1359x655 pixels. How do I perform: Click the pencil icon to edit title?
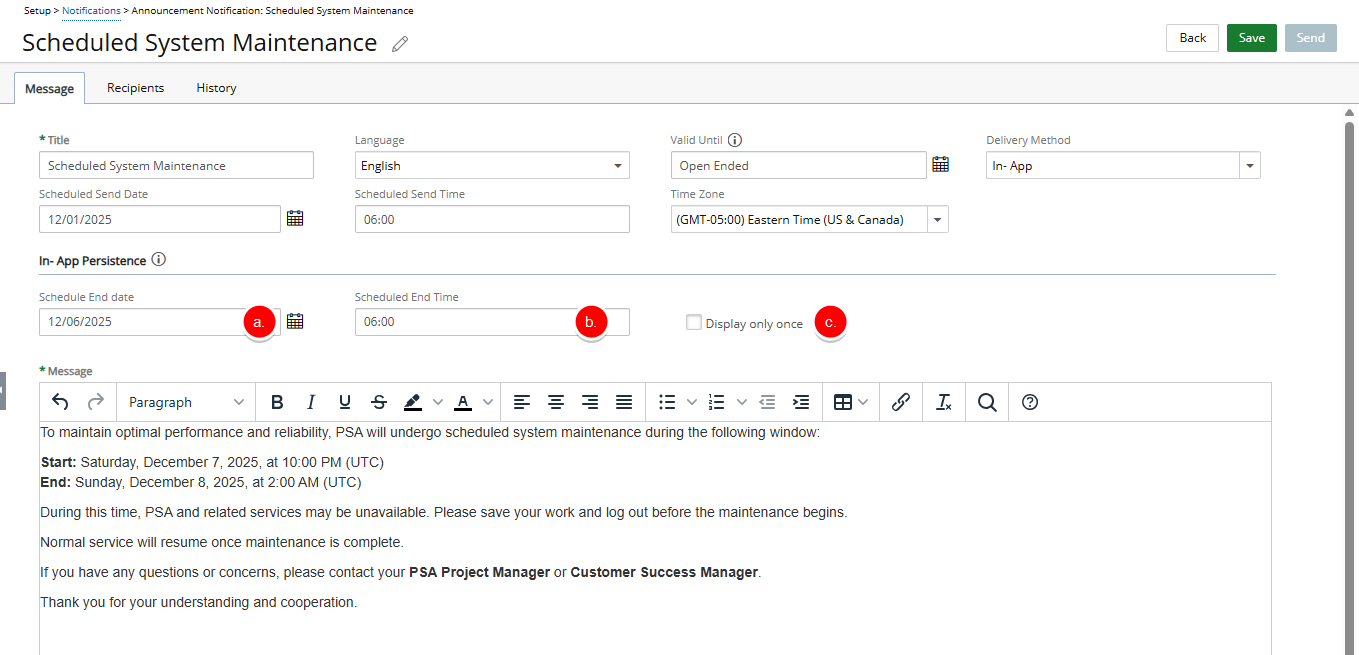pos(400,44)
